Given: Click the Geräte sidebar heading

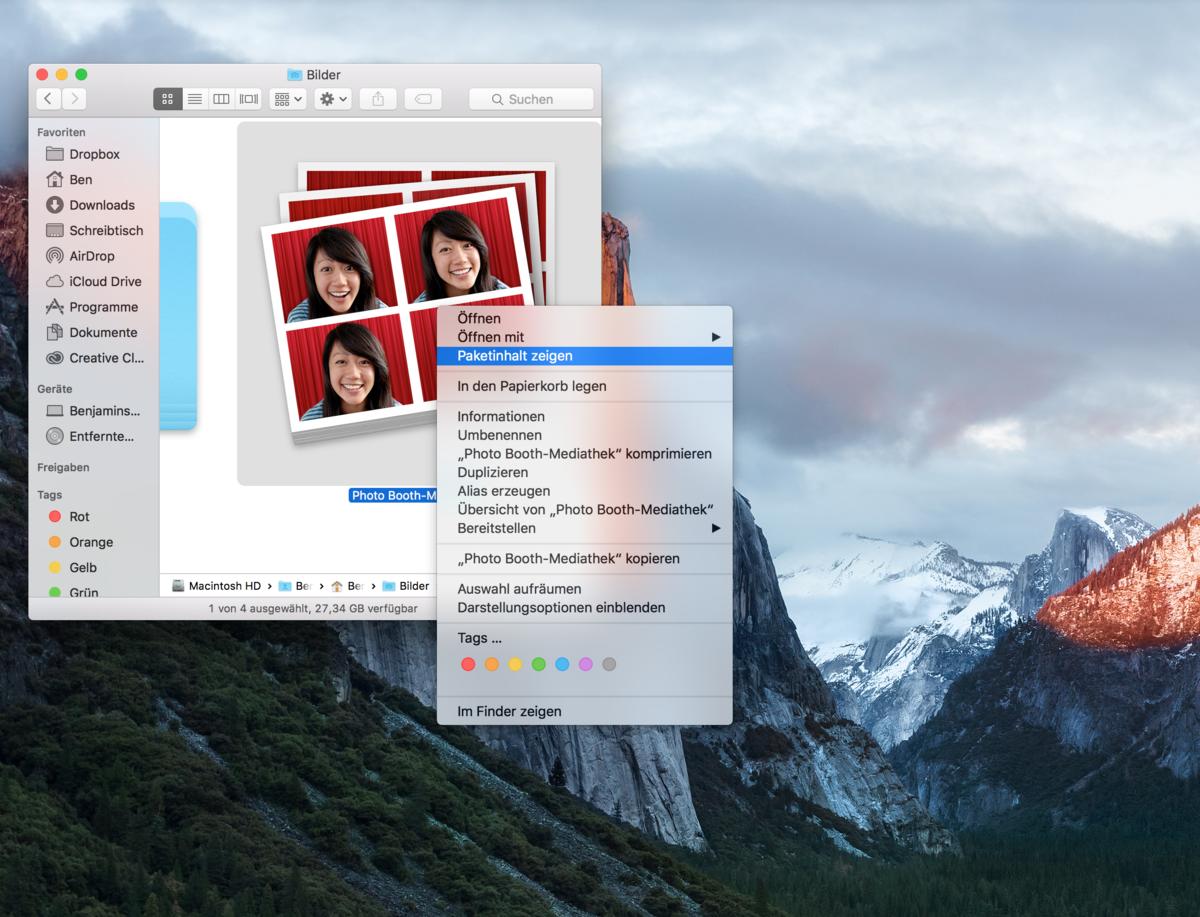Looking at the screenshot, I should pyautogui.click(x=55, y=389).
